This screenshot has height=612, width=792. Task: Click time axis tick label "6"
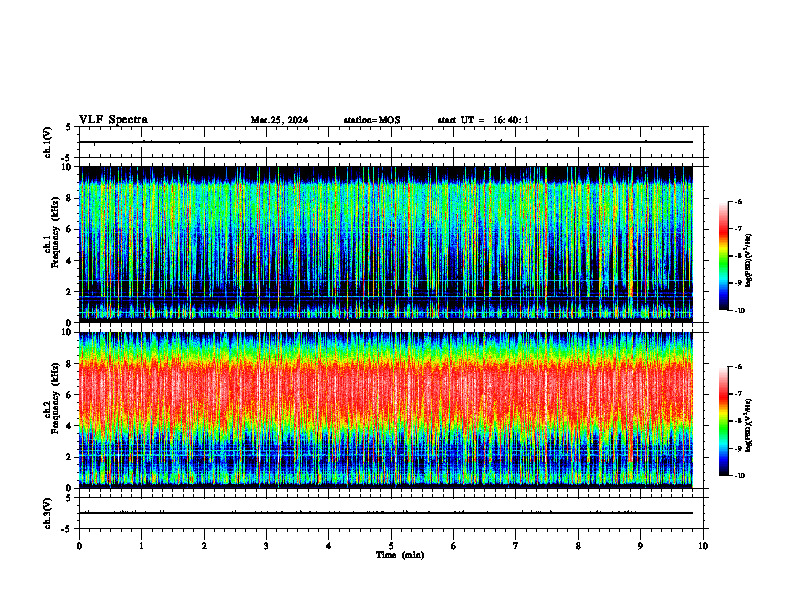click(454, 546)
